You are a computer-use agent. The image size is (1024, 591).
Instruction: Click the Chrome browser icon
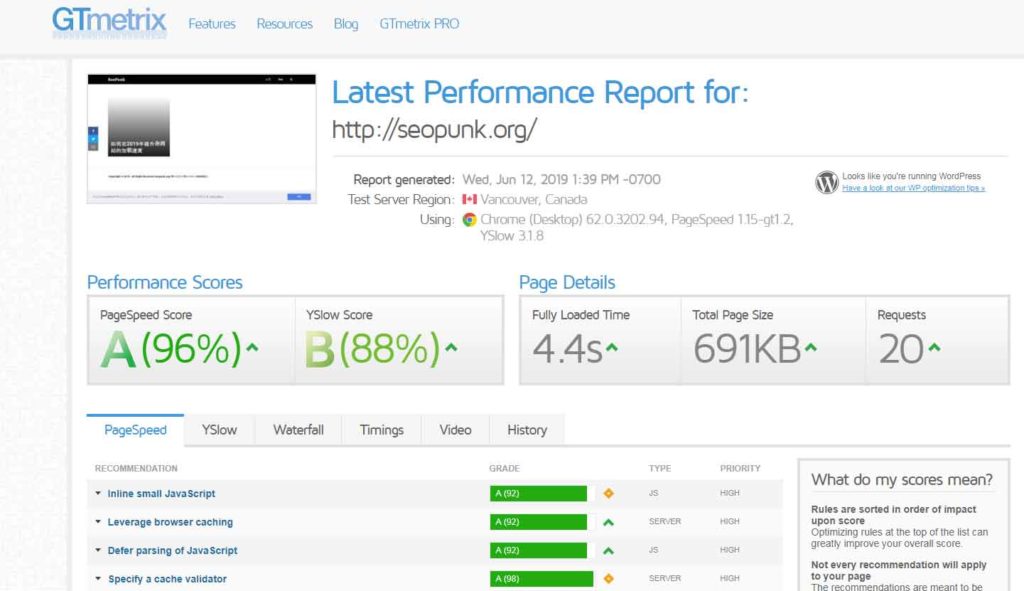tap(469, 219)
